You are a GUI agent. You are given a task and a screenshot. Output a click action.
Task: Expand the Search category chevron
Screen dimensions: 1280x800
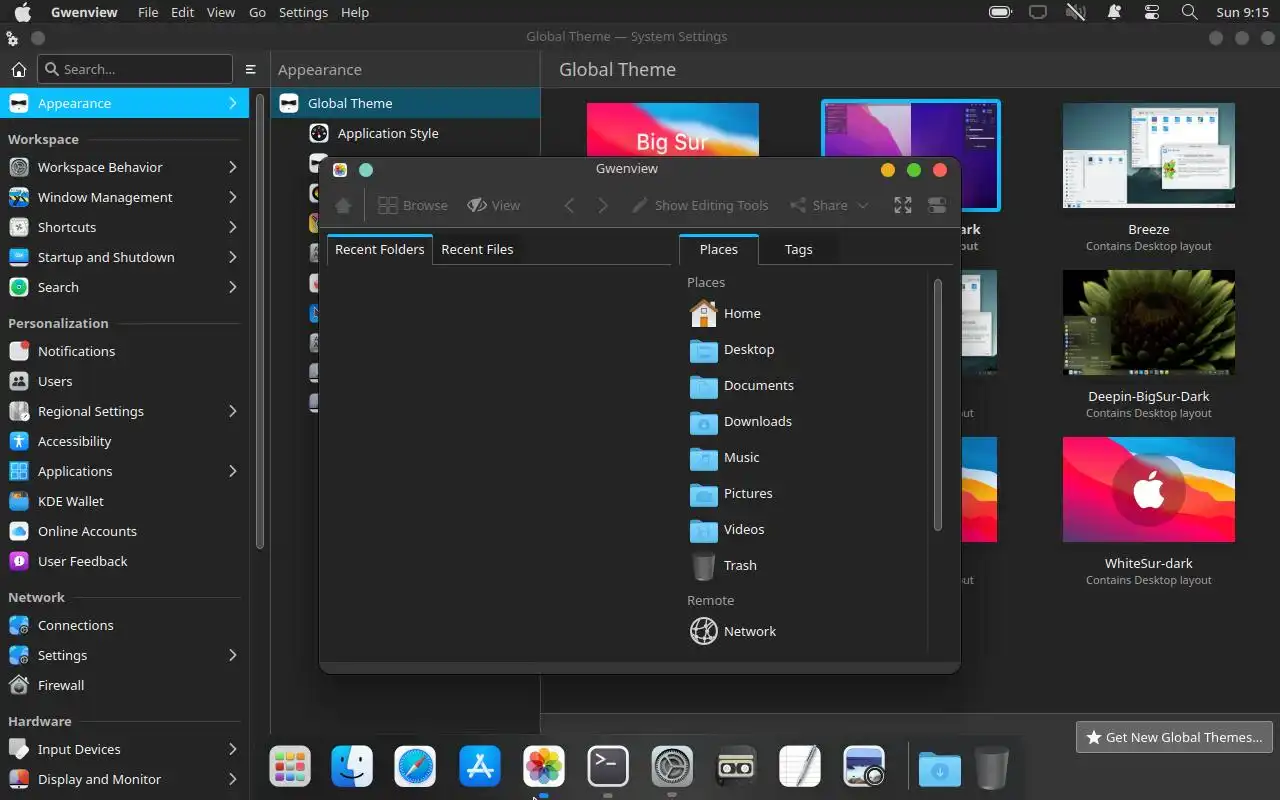(x=232, y=287)
